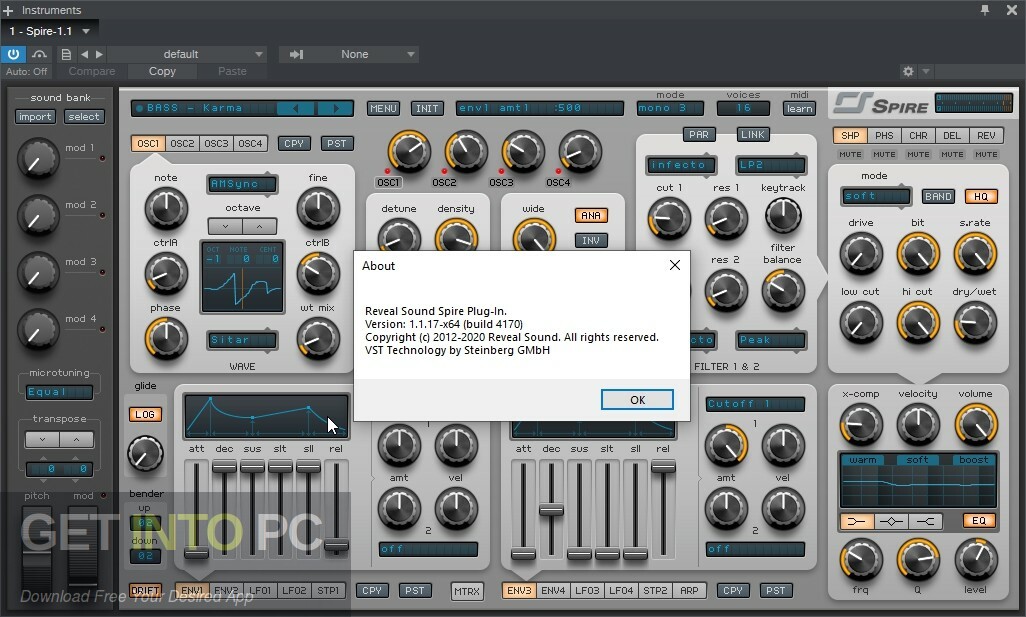Switch to the OSC3 tab
This screenshot has width=1026, height=617.
(x=216, y=143)
